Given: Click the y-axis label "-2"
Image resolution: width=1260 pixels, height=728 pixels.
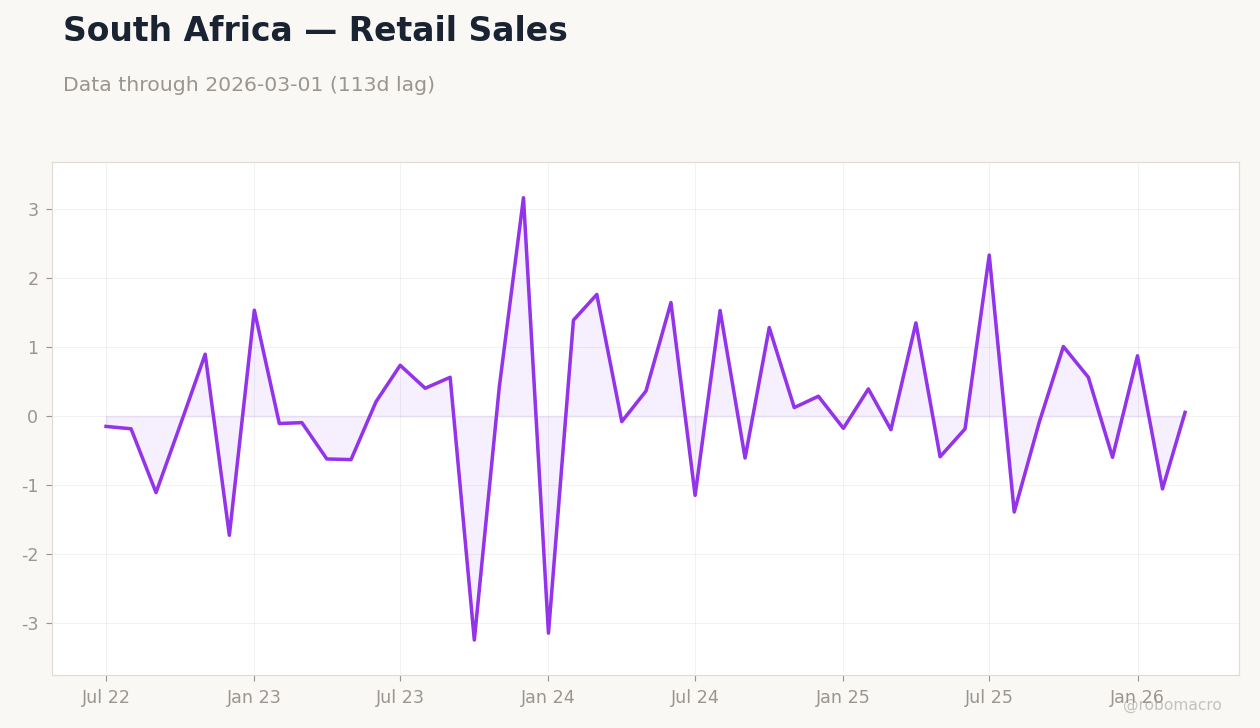Looking at the screenshot, I should pyautogui.click(x=30, y=555).
